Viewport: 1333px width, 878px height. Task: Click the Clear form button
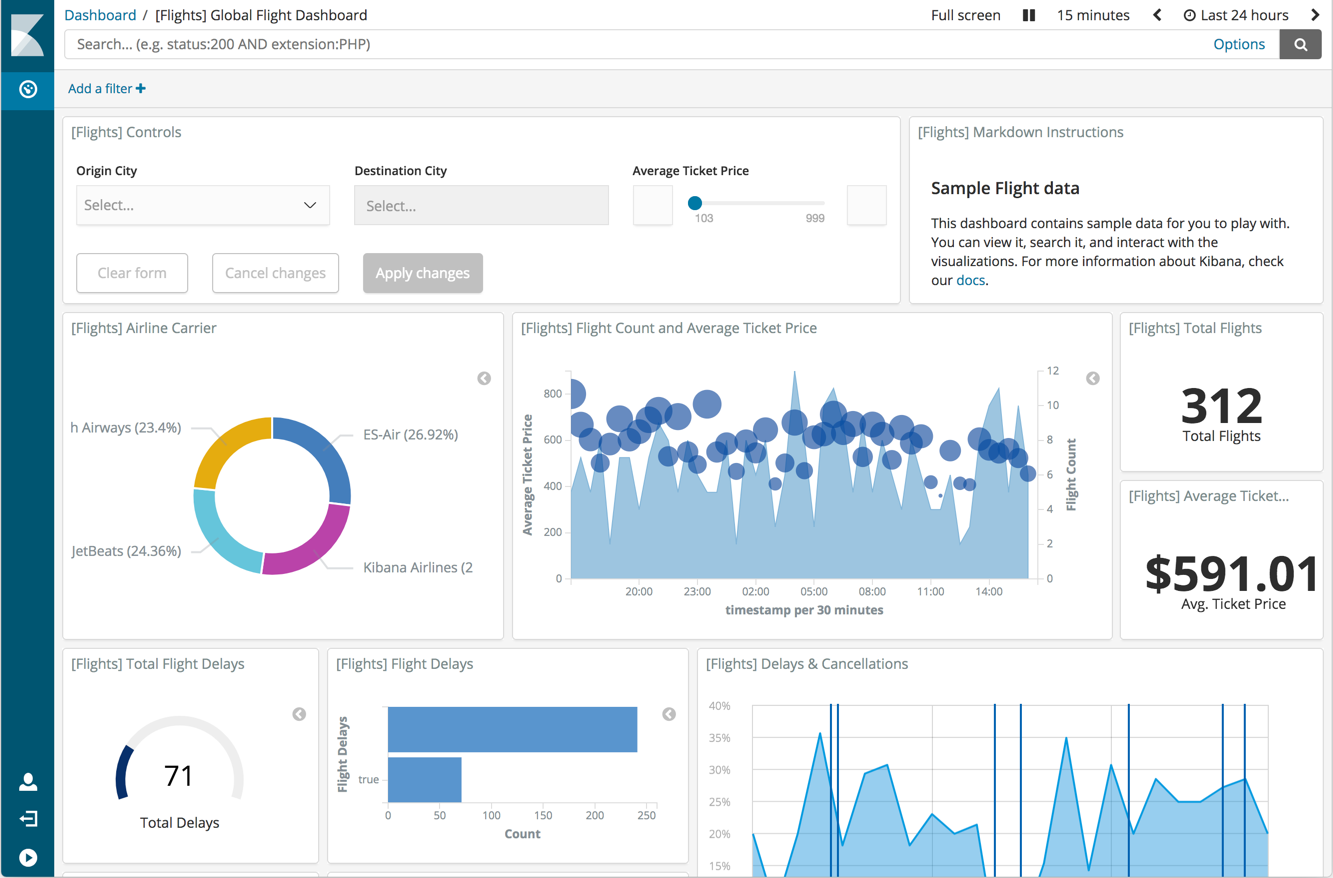(x=132, y=273)
